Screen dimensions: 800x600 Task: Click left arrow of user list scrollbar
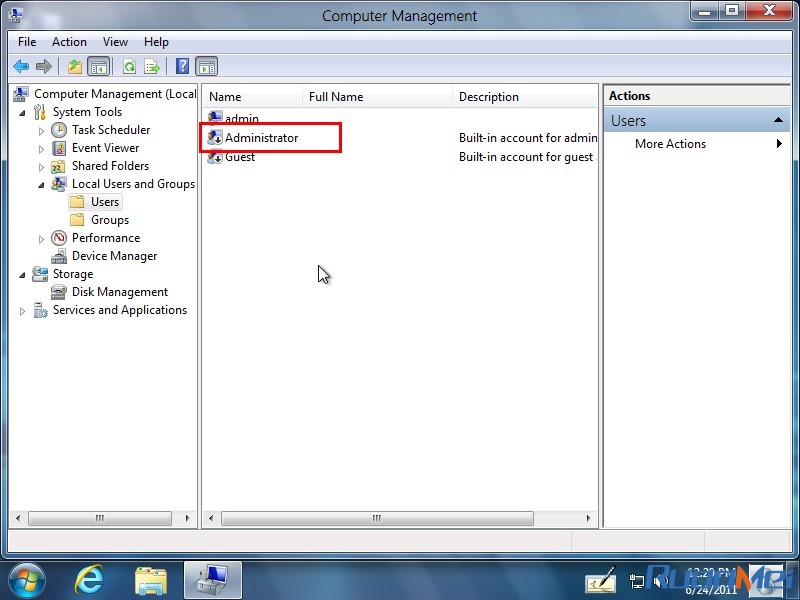tap(211, 518)
